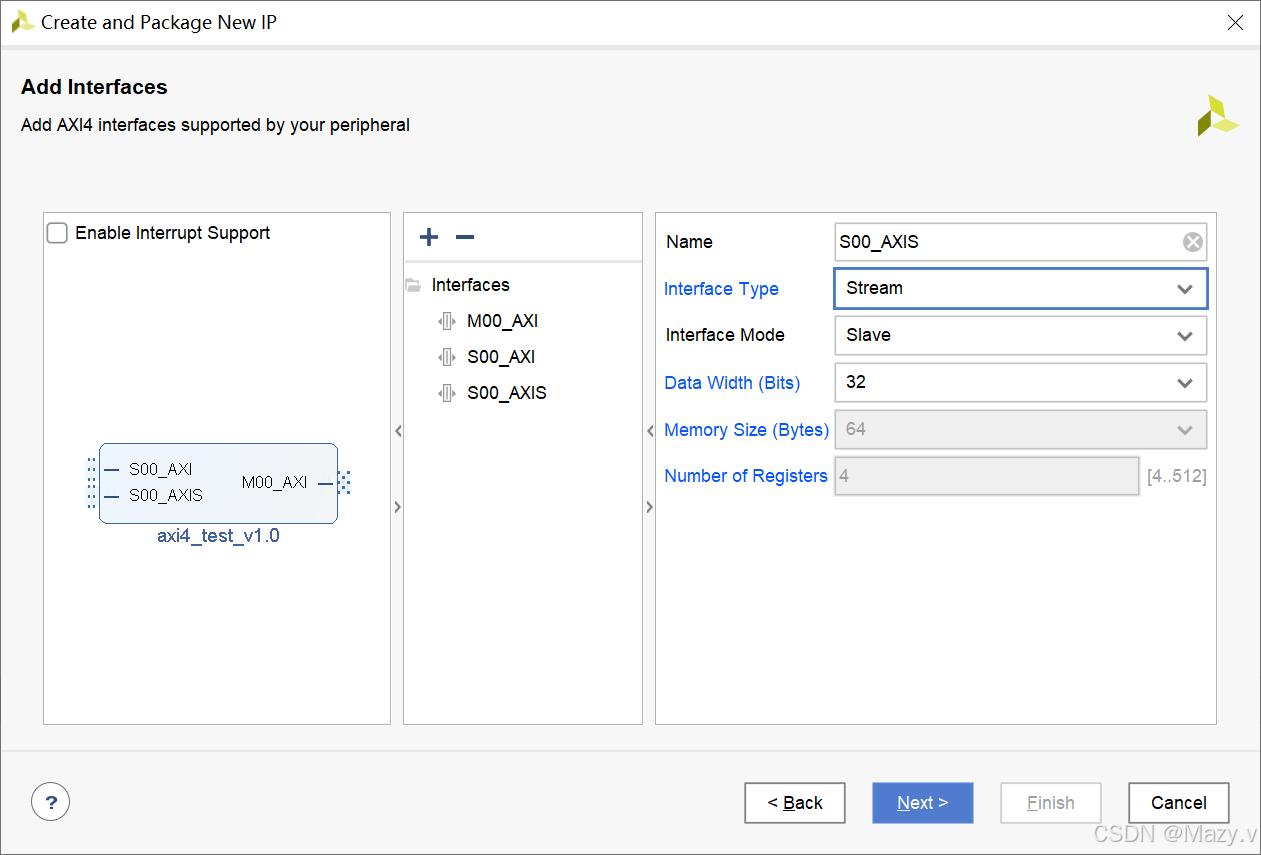Click the axi4_test_v1.0 IP block symbol
This screenshot has width=1261, height=855.
click(x=218, y=483)
